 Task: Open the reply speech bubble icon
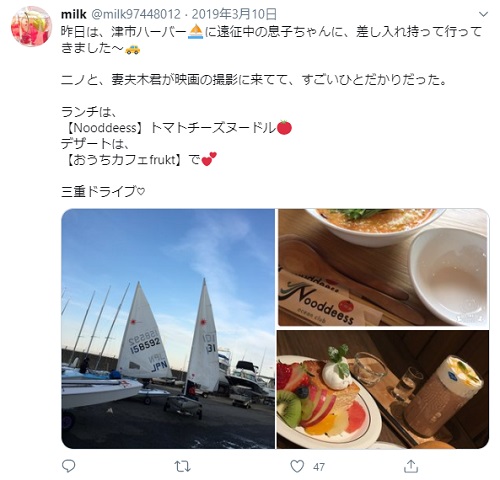tap(69, 466)
